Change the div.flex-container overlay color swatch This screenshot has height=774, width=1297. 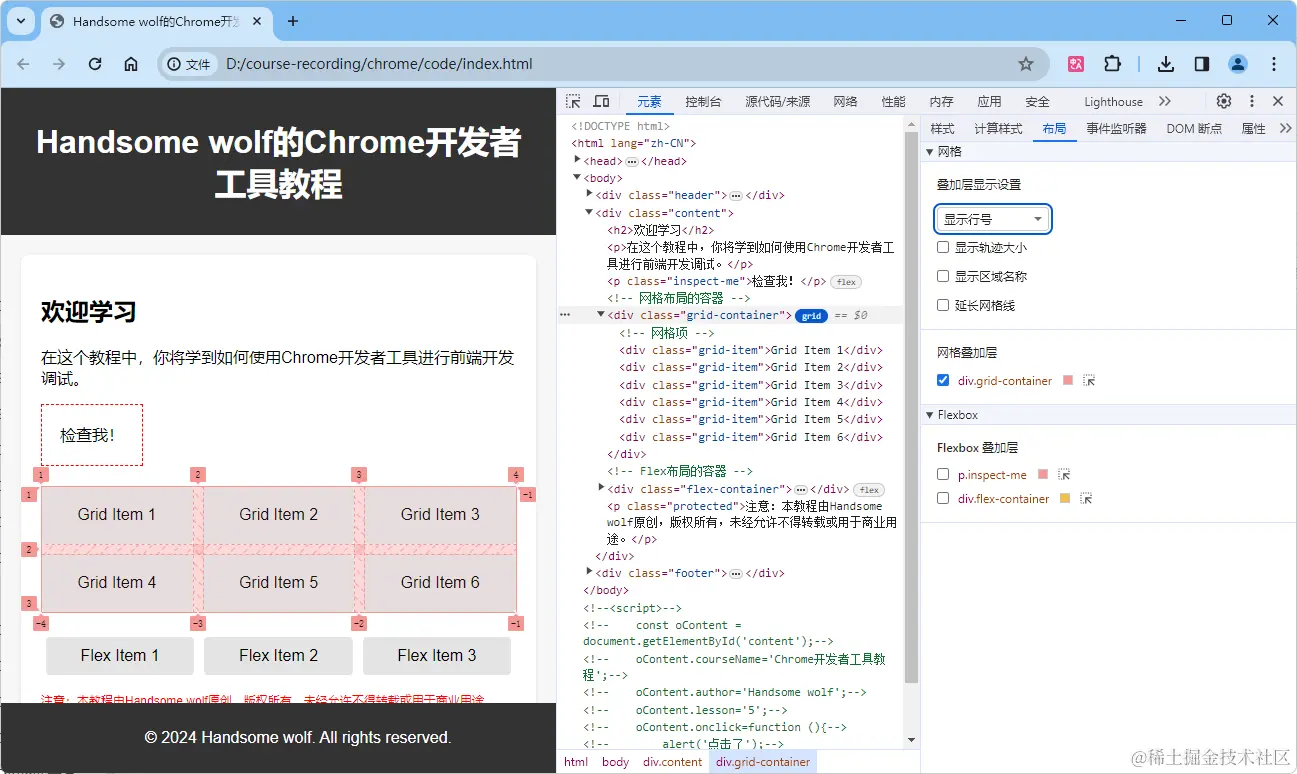(x=1065, y=498)
